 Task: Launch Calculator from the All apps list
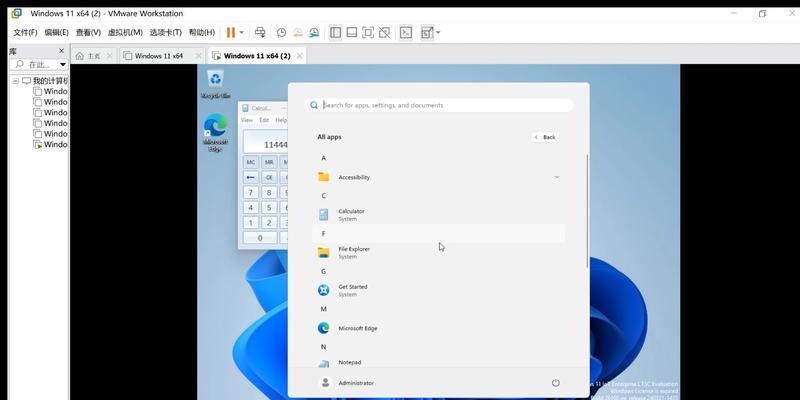coord(439,215)
